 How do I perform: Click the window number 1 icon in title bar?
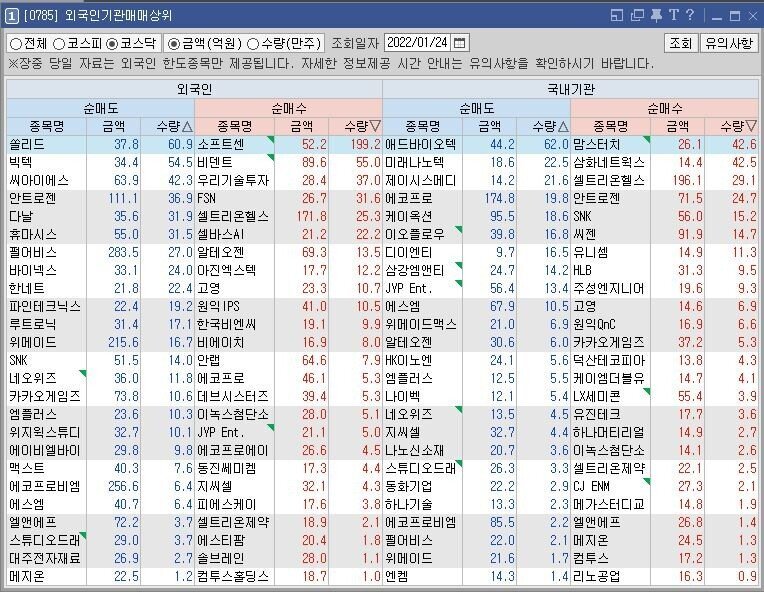[11, 16]
